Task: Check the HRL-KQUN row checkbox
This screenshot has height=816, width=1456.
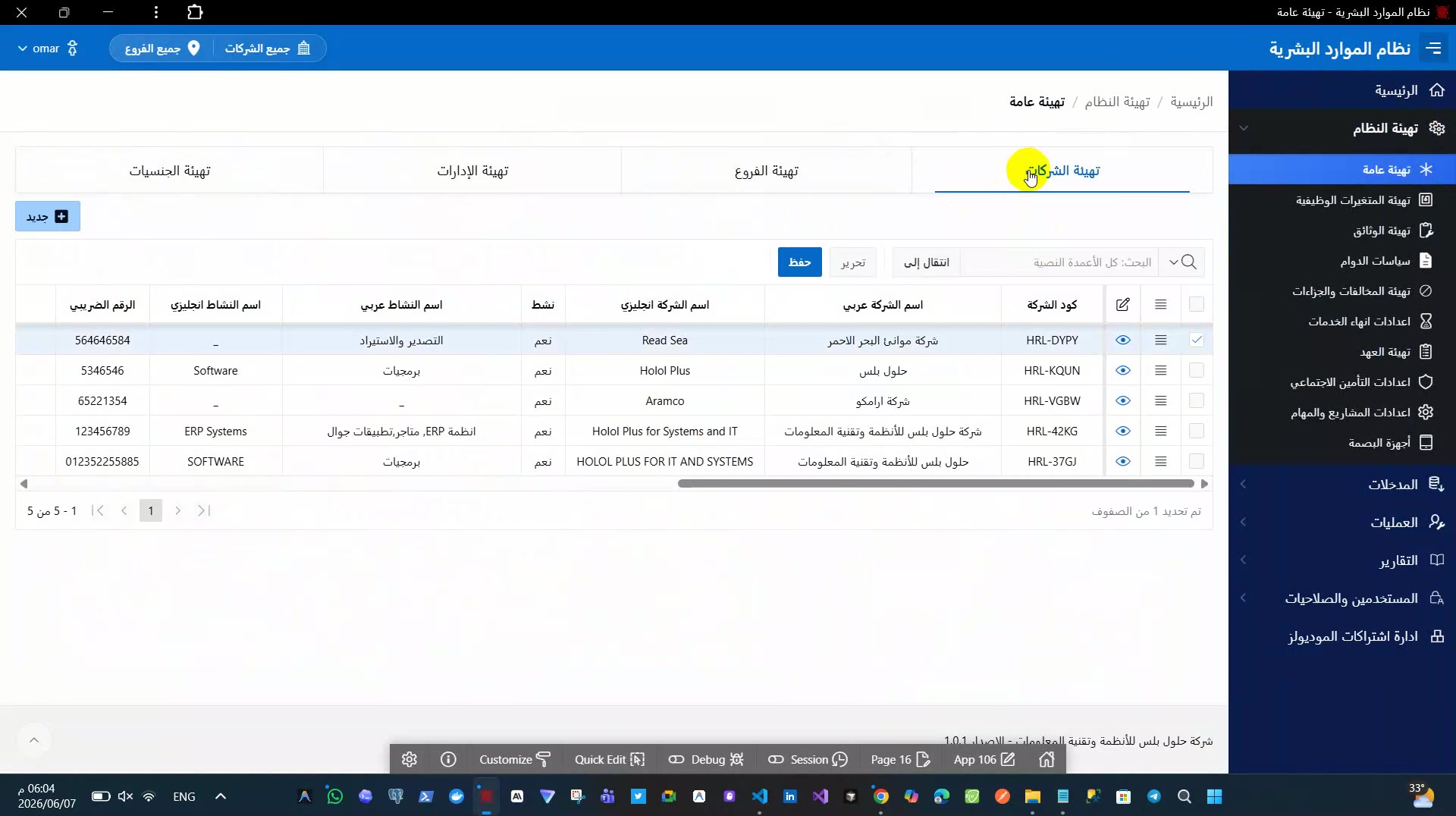Action: tap(1197, 371)
